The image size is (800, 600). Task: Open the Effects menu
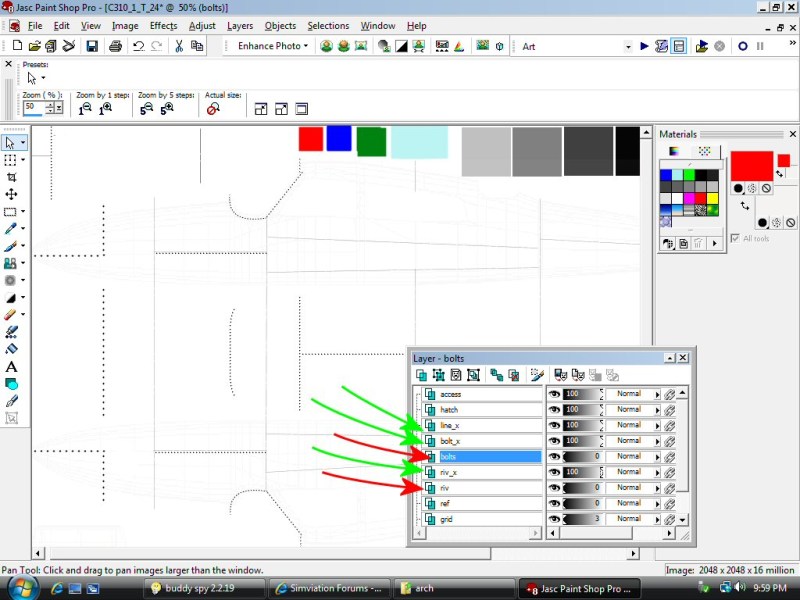[x=163, y=26]
